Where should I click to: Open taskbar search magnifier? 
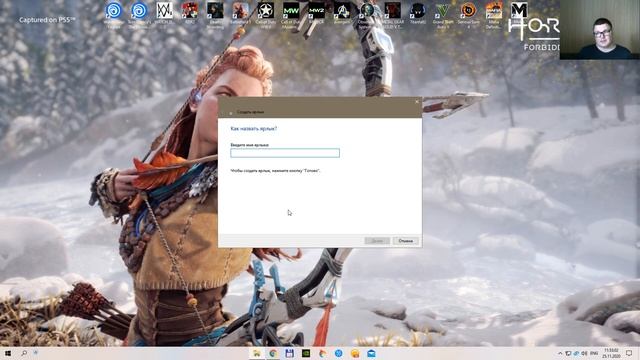point(24,353)
